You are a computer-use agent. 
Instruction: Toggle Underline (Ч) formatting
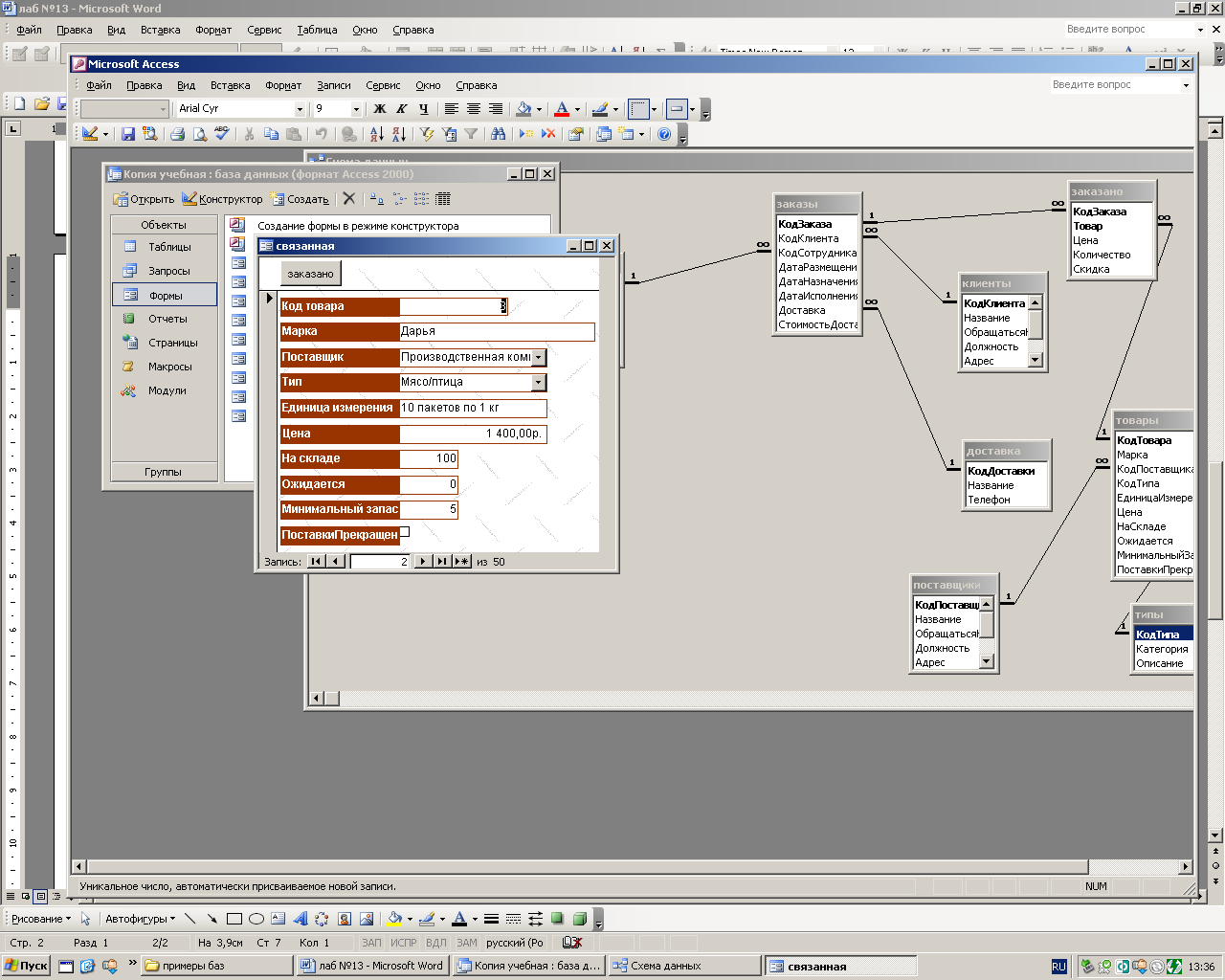pos(424,109)
